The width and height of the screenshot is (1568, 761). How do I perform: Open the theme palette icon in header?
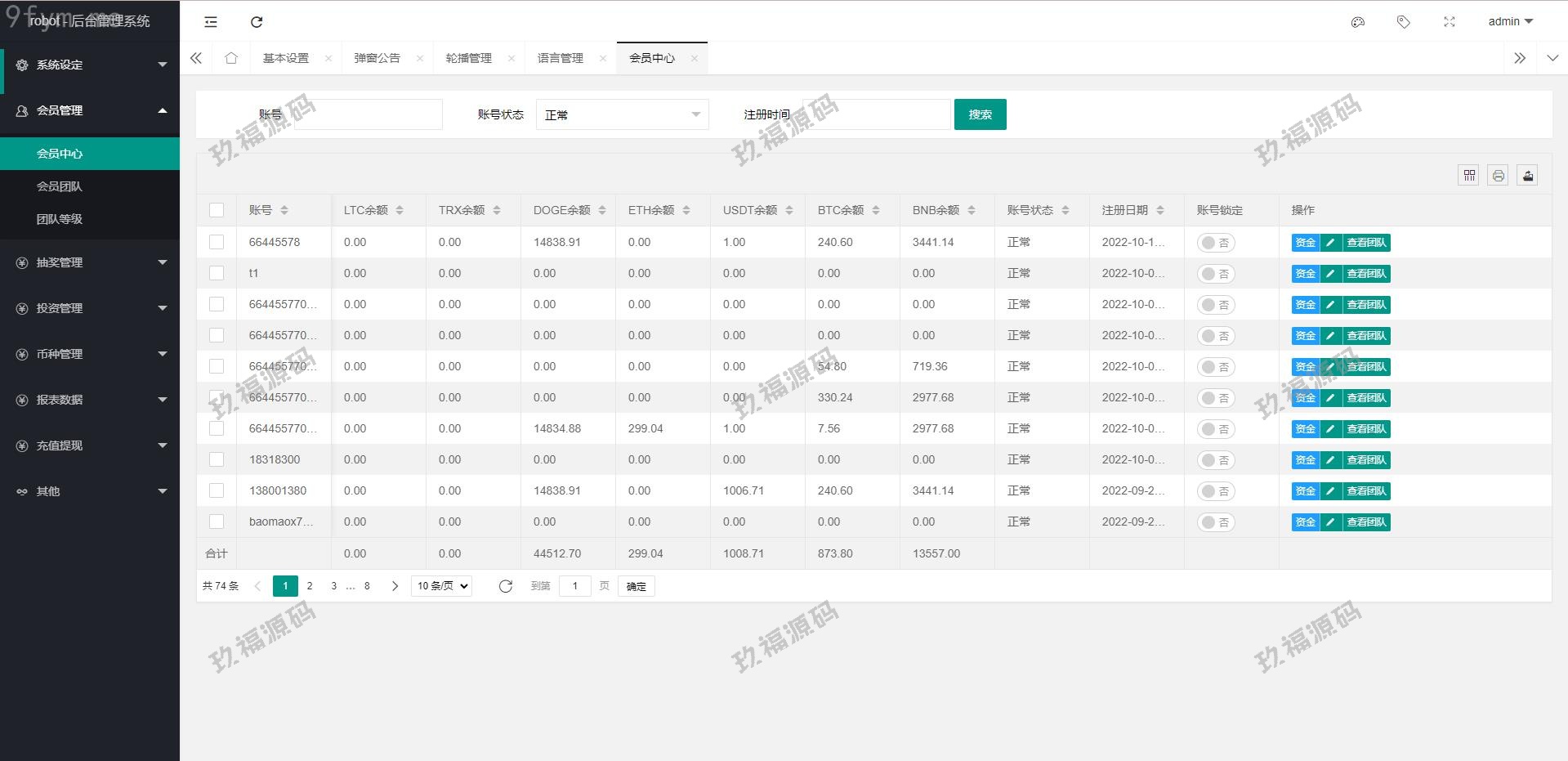(x=1358, y=22)
